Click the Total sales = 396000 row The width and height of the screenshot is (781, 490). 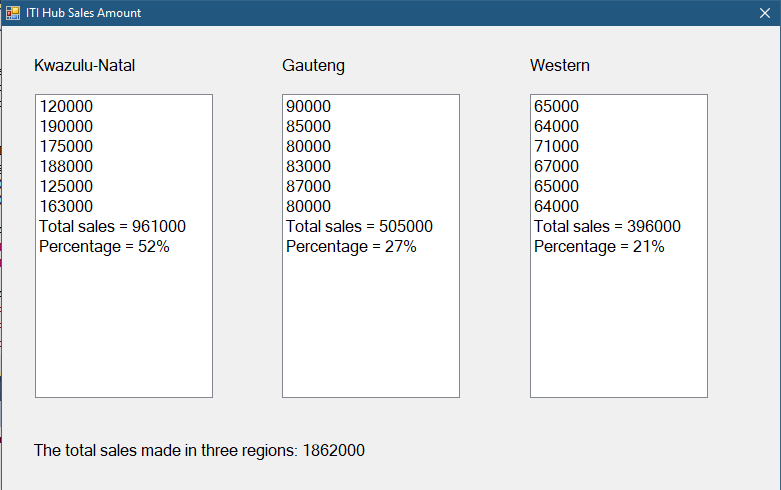[x=607, y=227]
